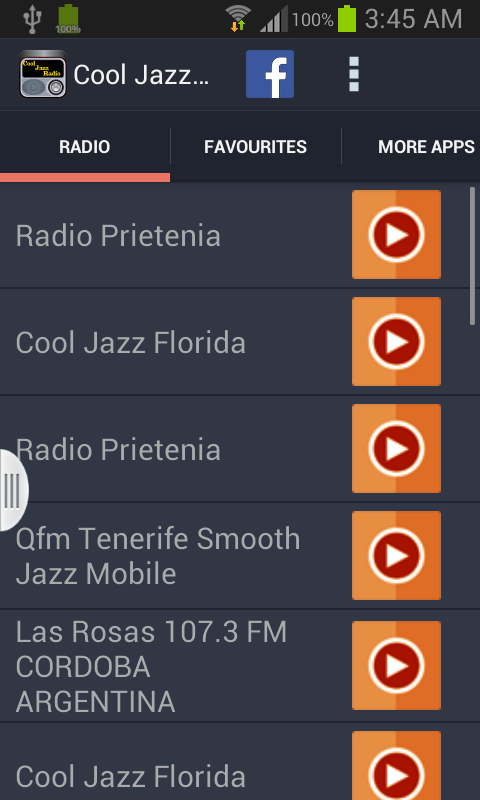Image resolution: width=480 pixels, height=800 pixels.
Task: Play the first Radio Prietenia station
Action: pyautogui.click(x=396, y=235)
